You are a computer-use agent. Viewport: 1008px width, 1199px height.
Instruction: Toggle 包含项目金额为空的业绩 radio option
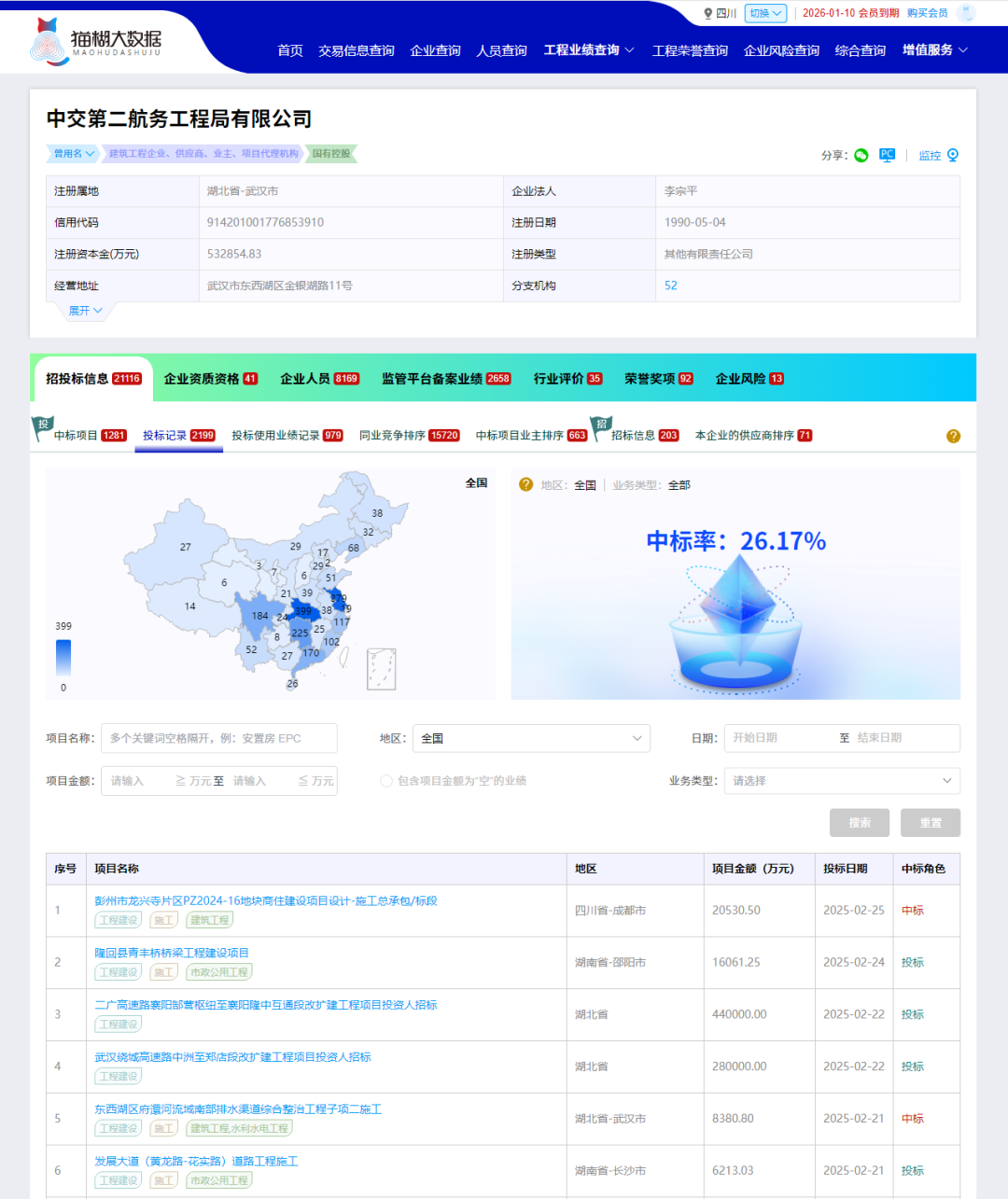[385, 781]
